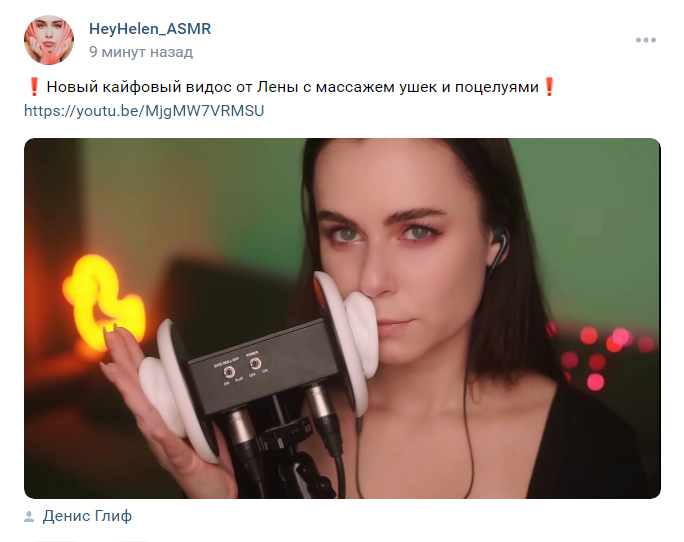Click the BASS ROLL-OFF switch on the microphone
The height and width of the screenshot is (542, 684).
229,372
